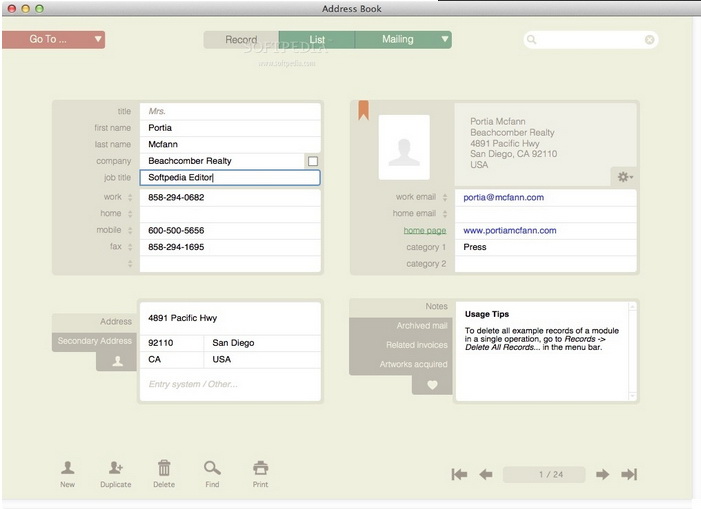Image resolution: width=701 pixels, height=510 pixels.
Task: Open the Related invoices tab
Action: 401,345
